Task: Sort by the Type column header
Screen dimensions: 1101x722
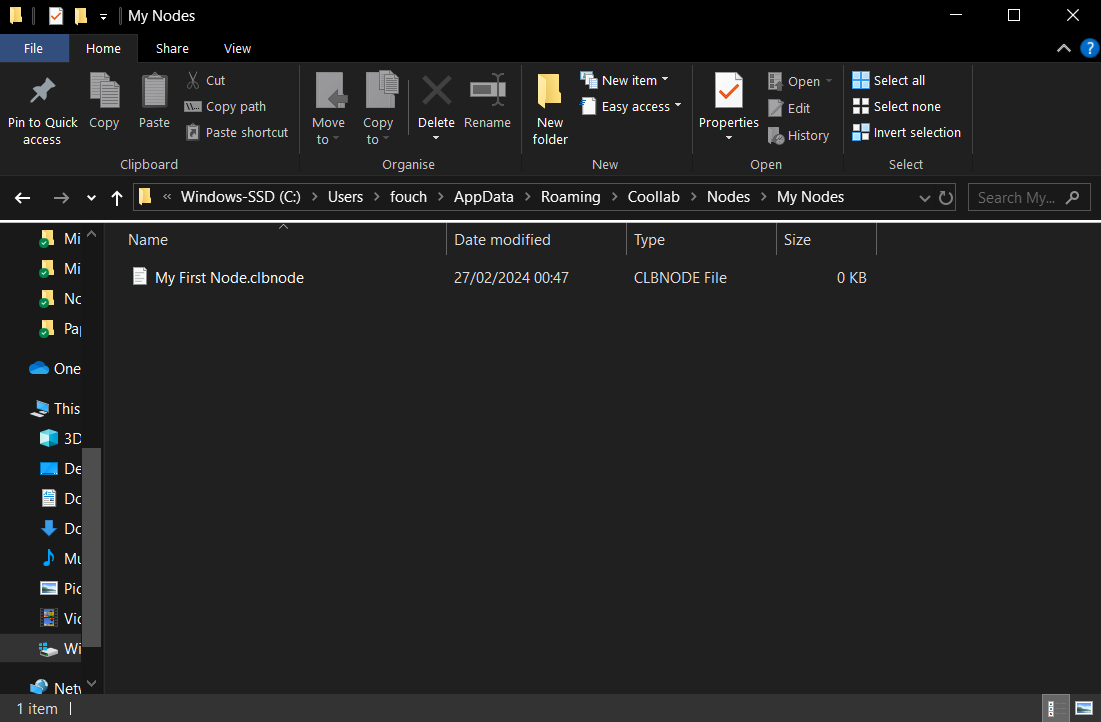Action: 701,239
